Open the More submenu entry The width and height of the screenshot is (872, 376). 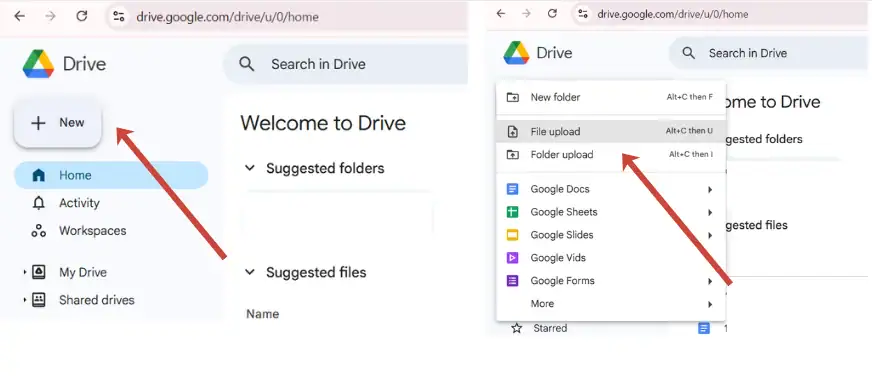[611, 304]
